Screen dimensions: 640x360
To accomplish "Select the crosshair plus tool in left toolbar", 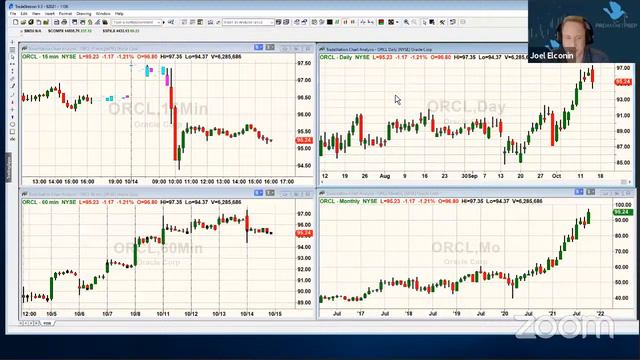I will [12, 109].
